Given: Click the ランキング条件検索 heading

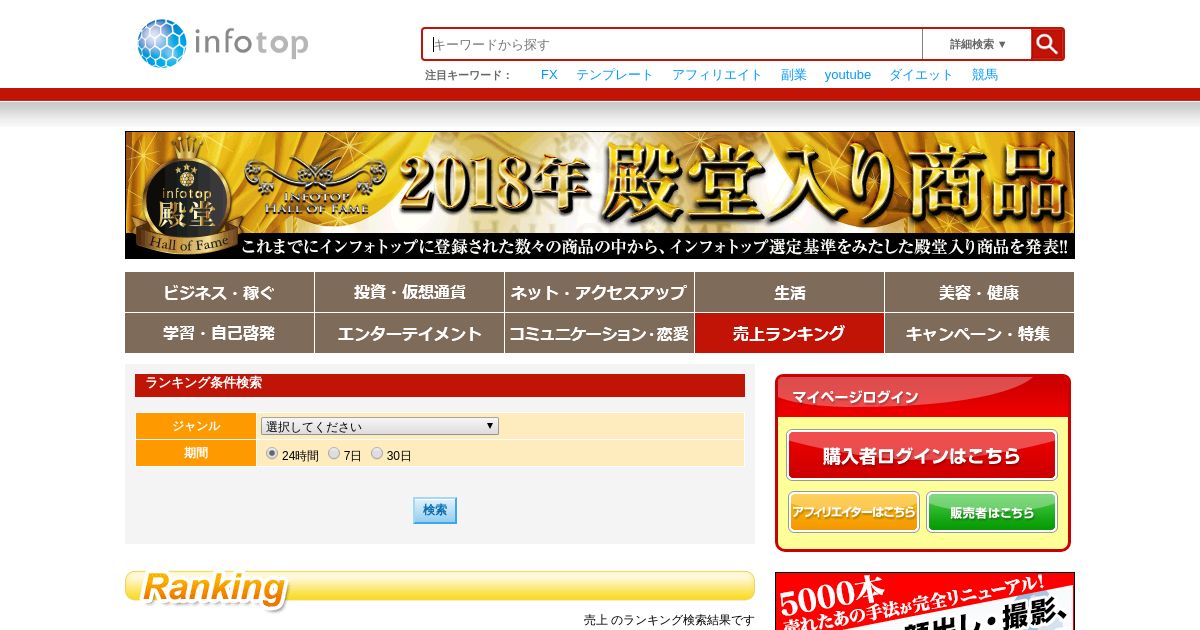Looking at the screenshot, I should tap(440, 385).
